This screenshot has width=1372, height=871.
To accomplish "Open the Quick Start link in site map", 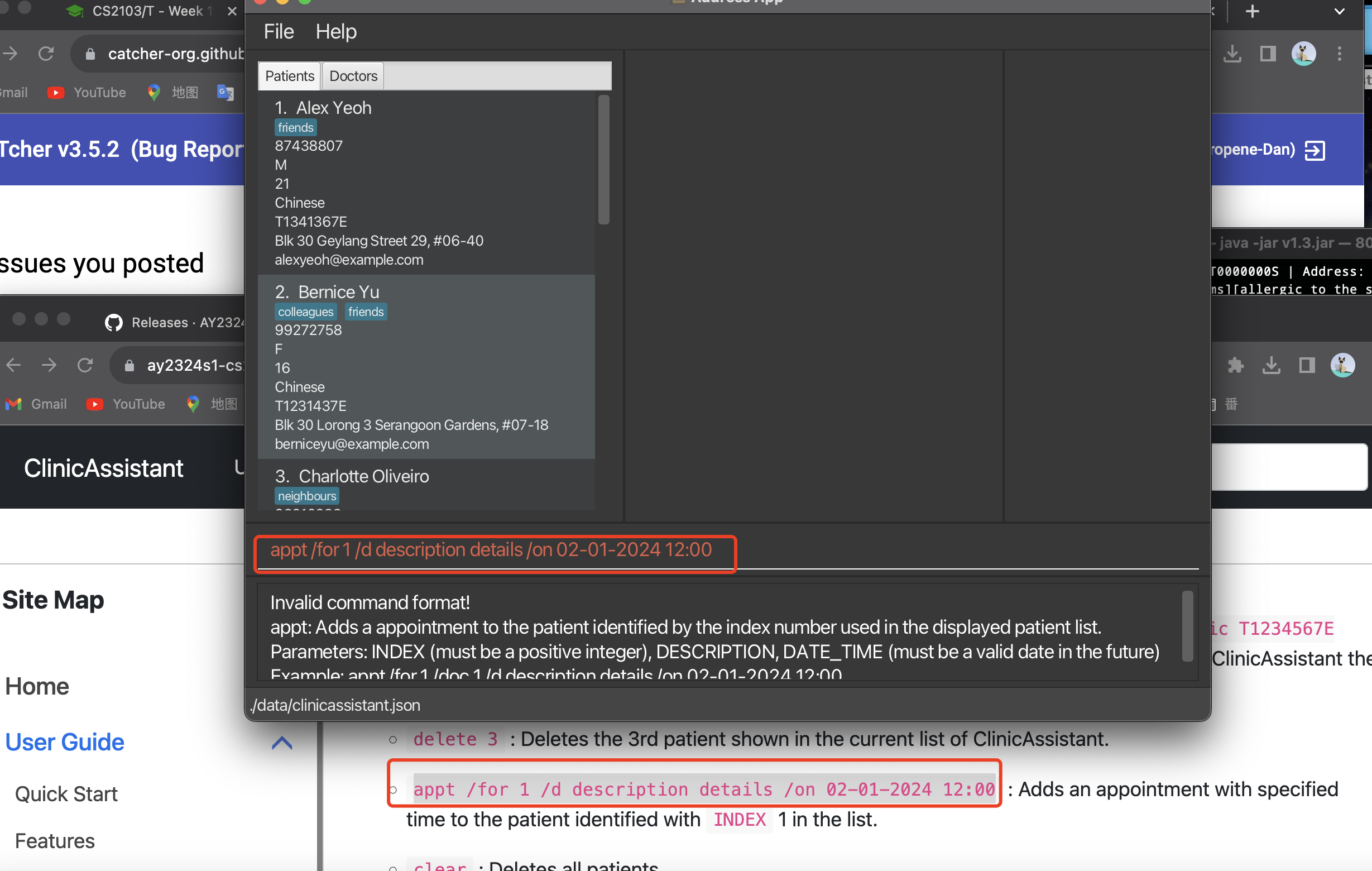I will (66, 794).
